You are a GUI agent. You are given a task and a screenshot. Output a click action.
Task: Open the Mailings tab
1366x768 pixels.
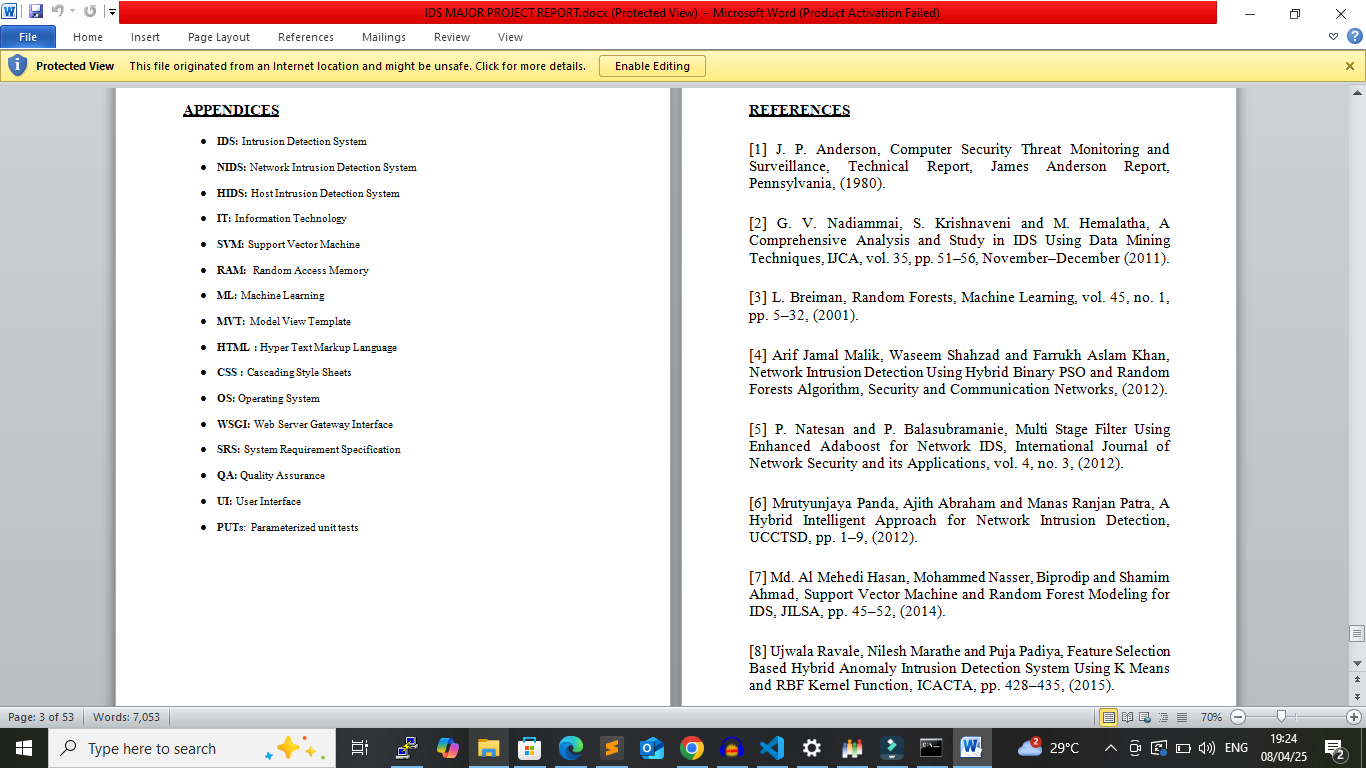pyautogui.click(x=384, y=37)
